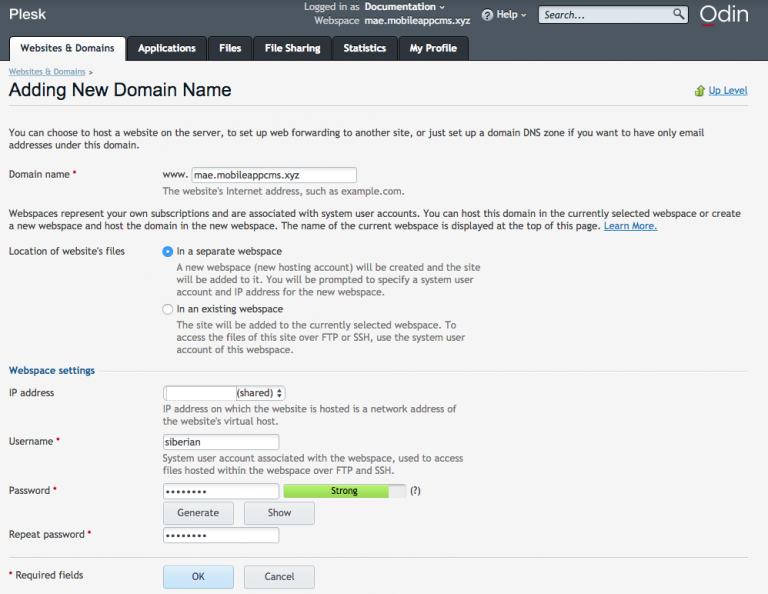Open the File Sharing tab
Image resolution: width=768 pixels, height=594 pixels.
293,48
